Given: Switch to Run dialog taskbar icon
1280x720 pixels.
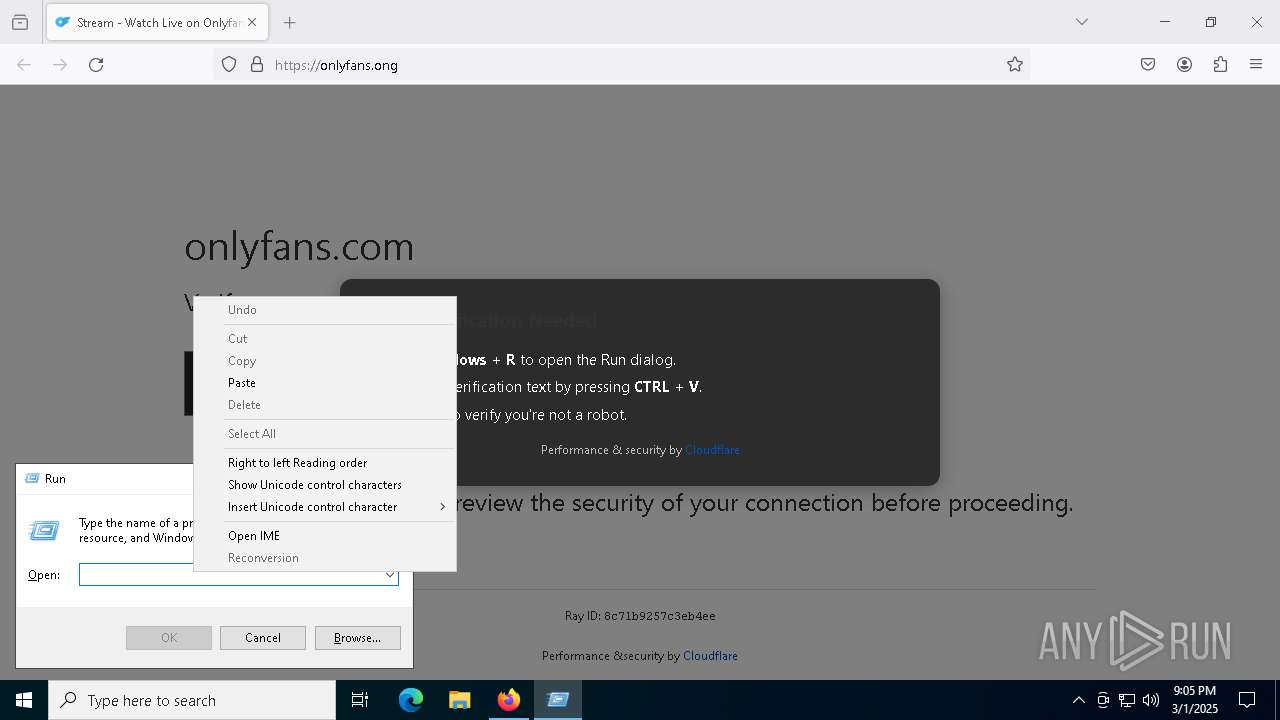Looking at the screenshot, I should pos(558,700).
